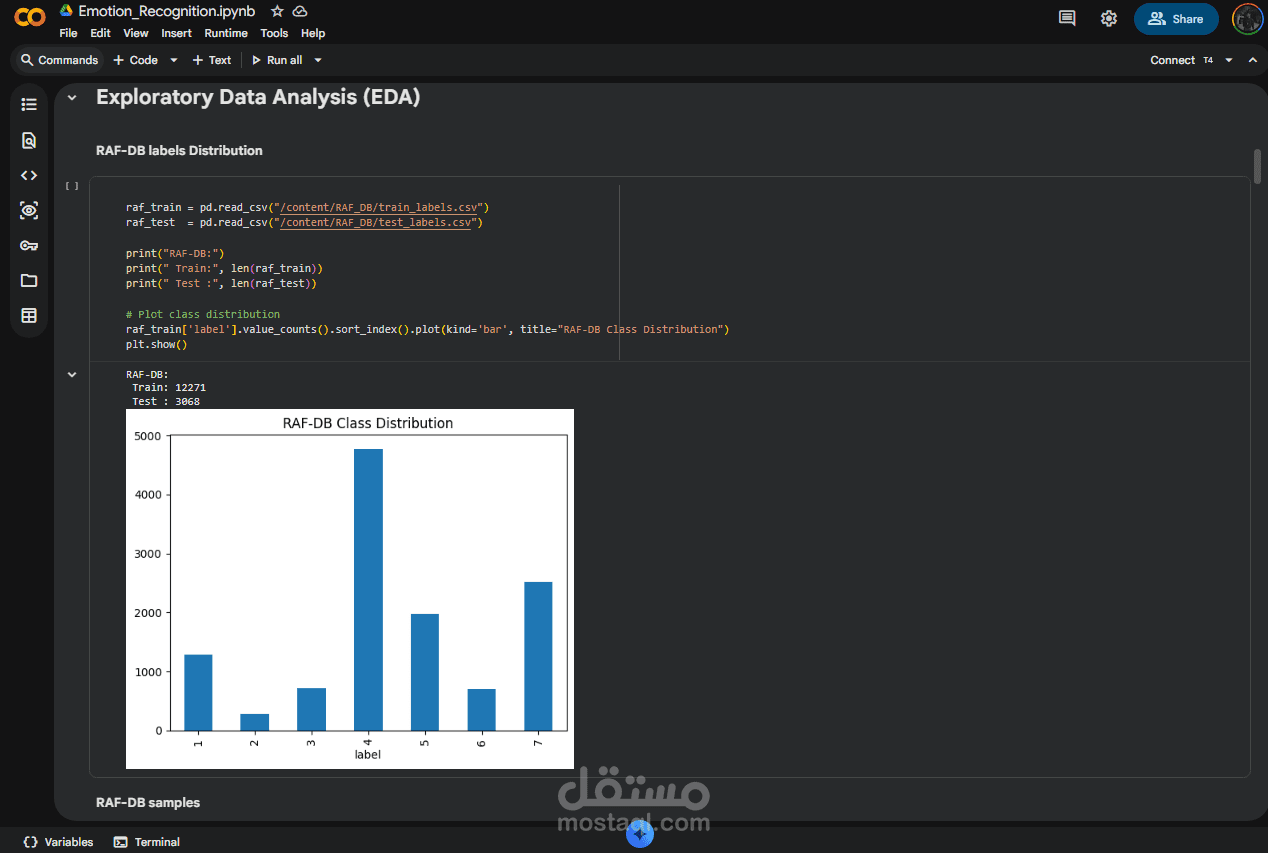Open the Tools menu
1268x853 pixels.
[274, 33]
